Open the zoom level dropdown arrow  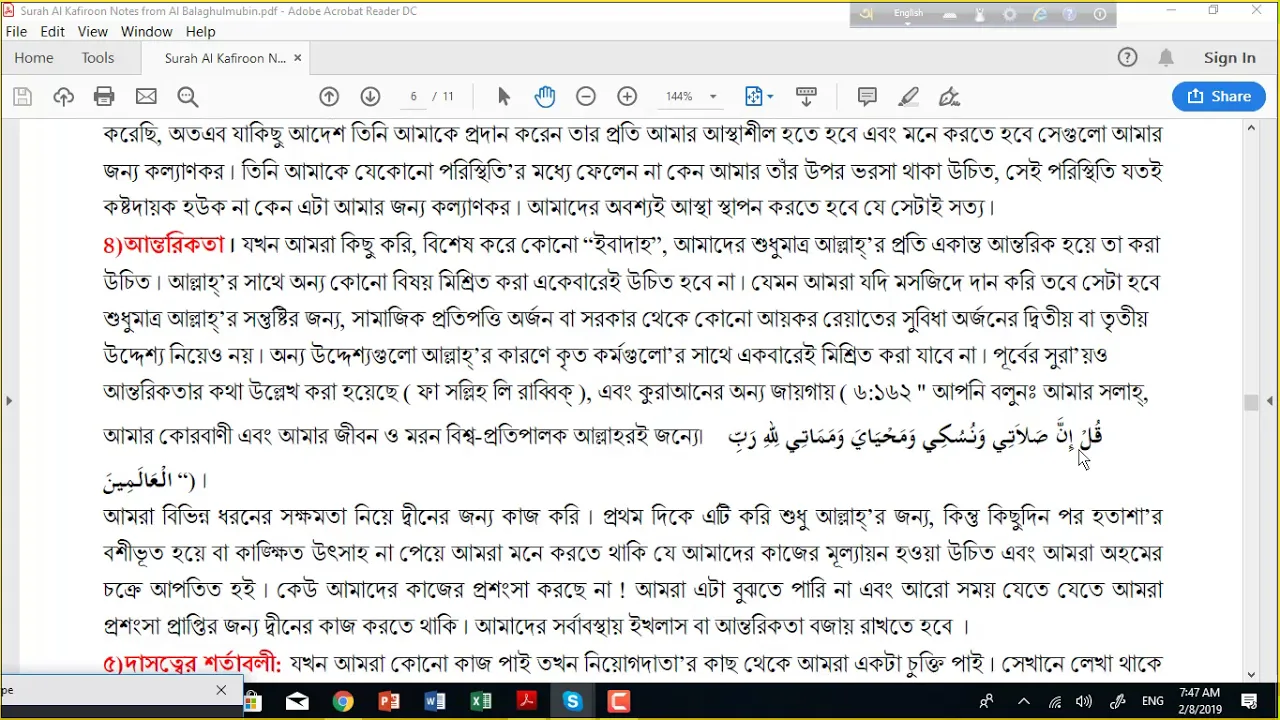tap(713, 97)
